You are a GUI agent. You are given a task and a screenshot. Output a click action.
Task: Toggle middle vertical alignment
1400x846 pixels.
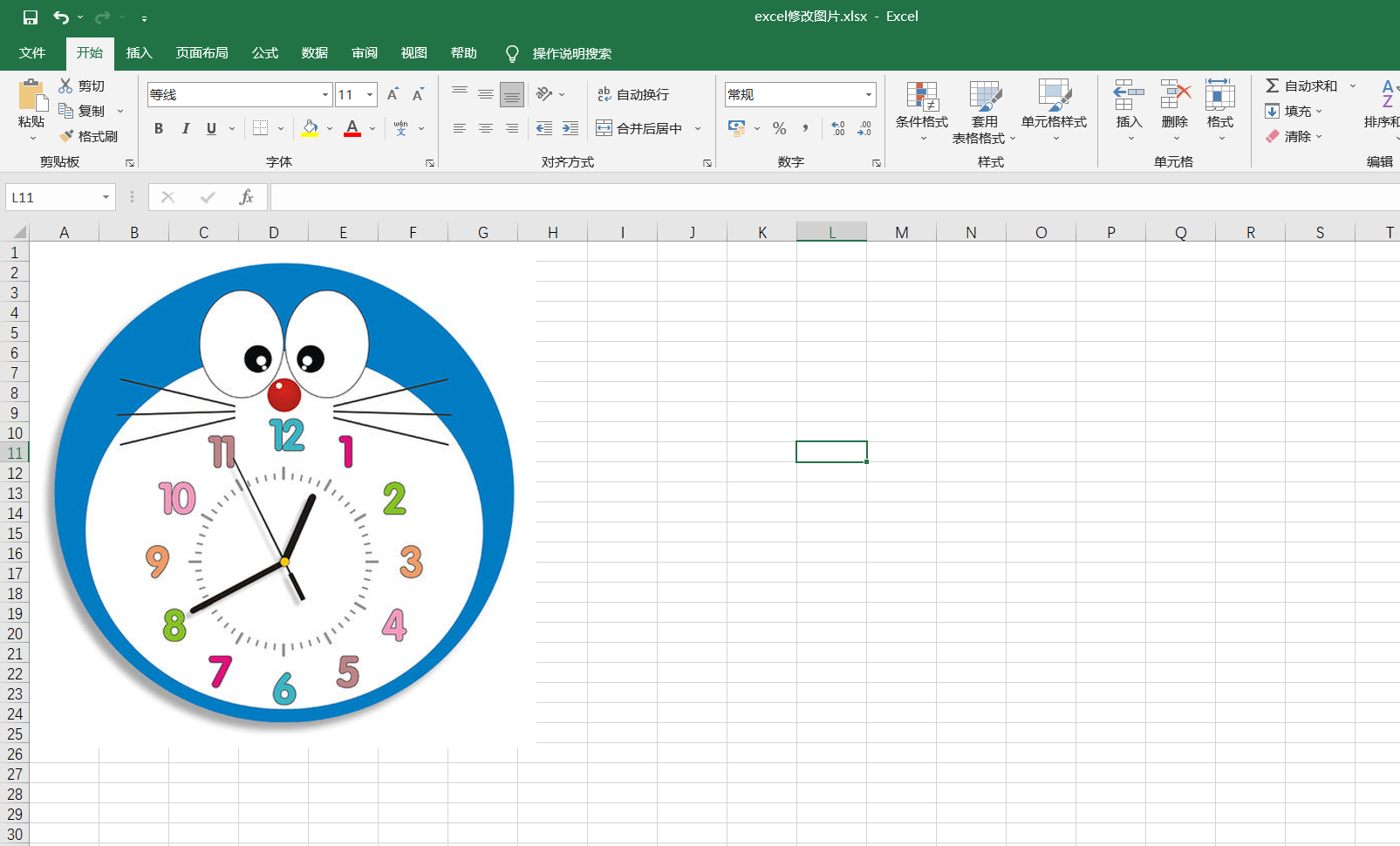click(x=486, y=94)
